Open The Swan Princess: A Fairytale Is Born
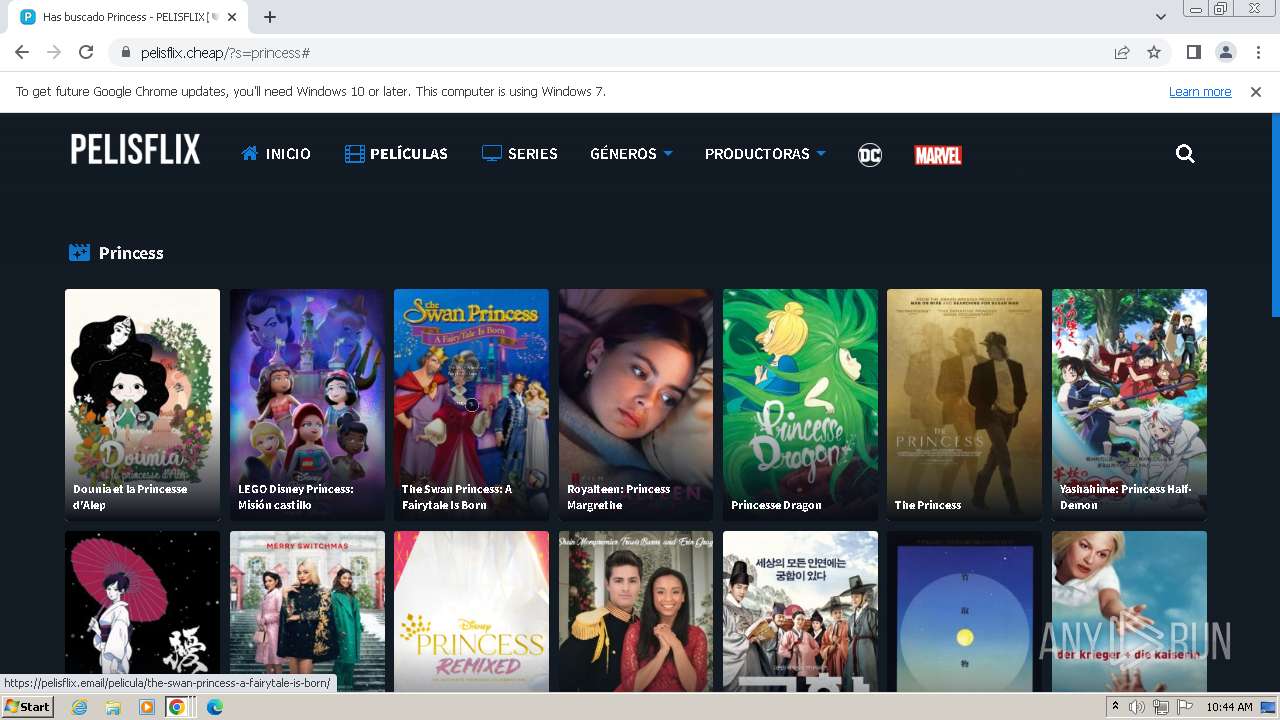Viewport: 1280px width, 720px height. [x=471, y=404]
